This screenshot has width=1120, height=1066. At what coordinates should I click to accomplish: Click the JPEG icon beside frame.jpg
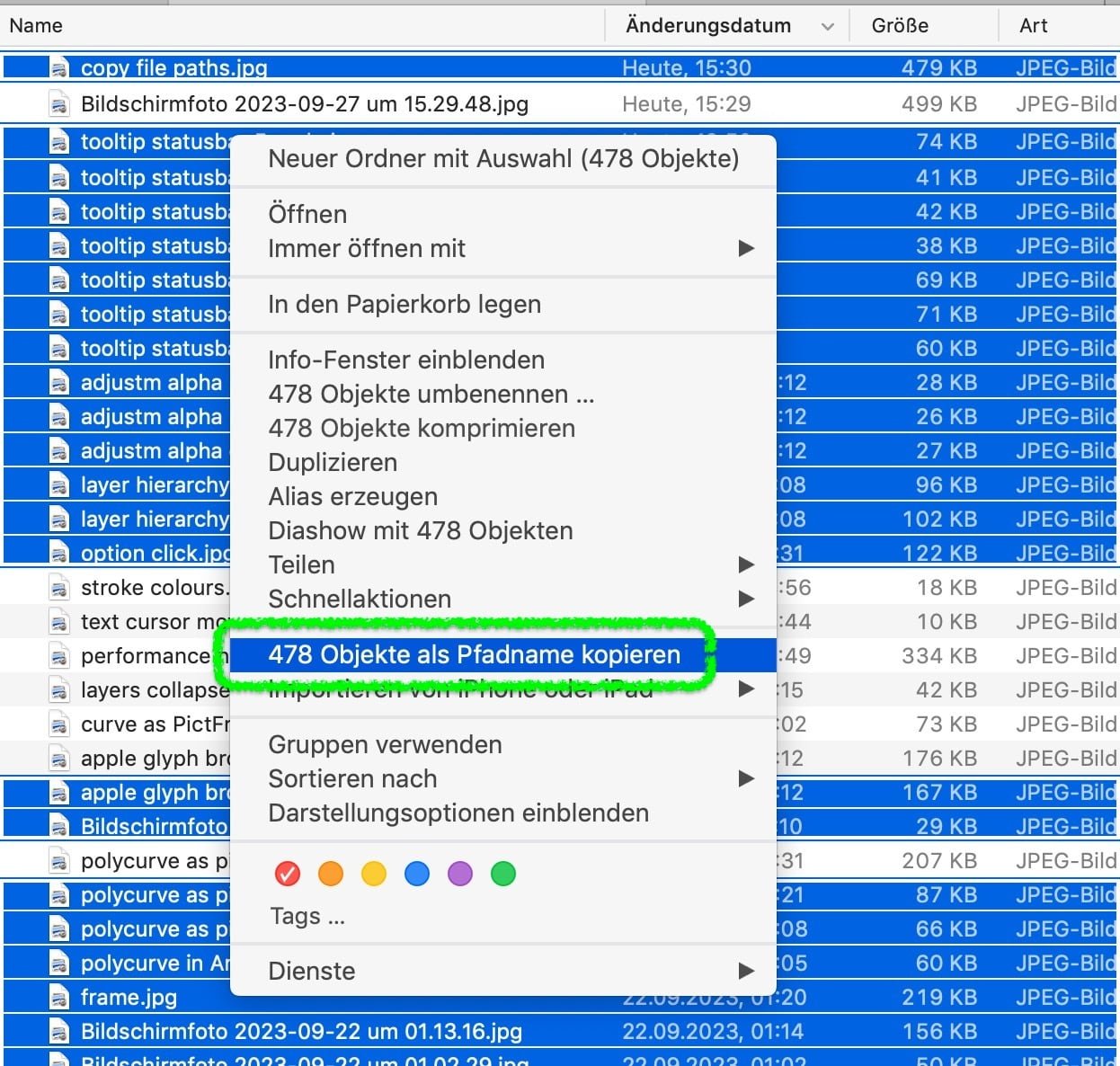click(x=59, y=997)
